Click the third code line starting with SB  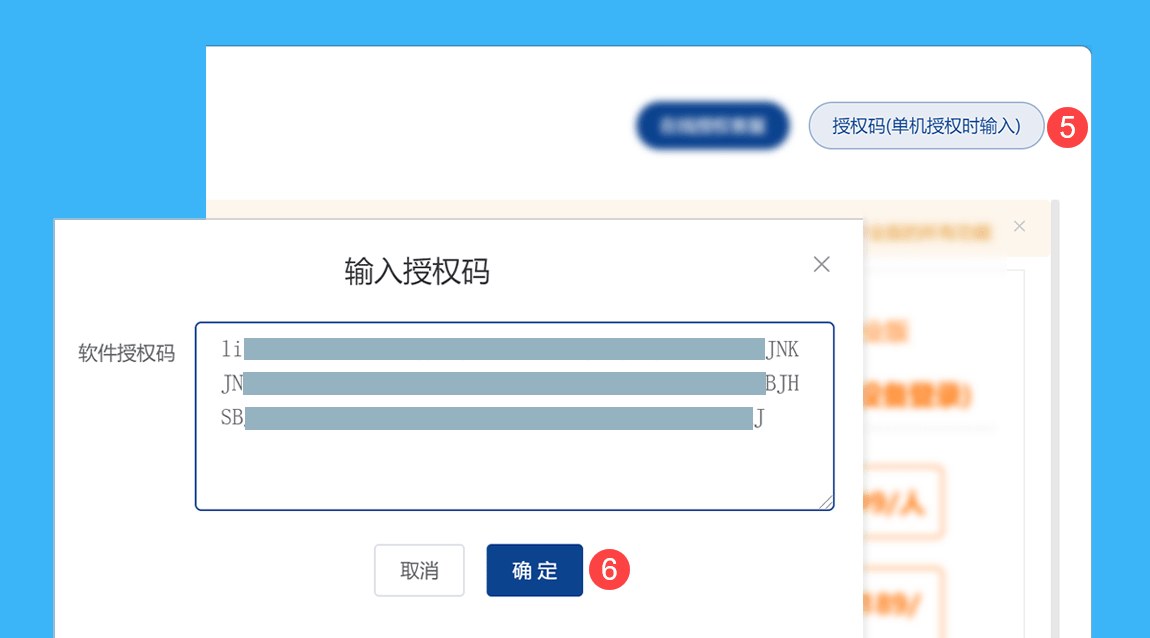point(492,418)
